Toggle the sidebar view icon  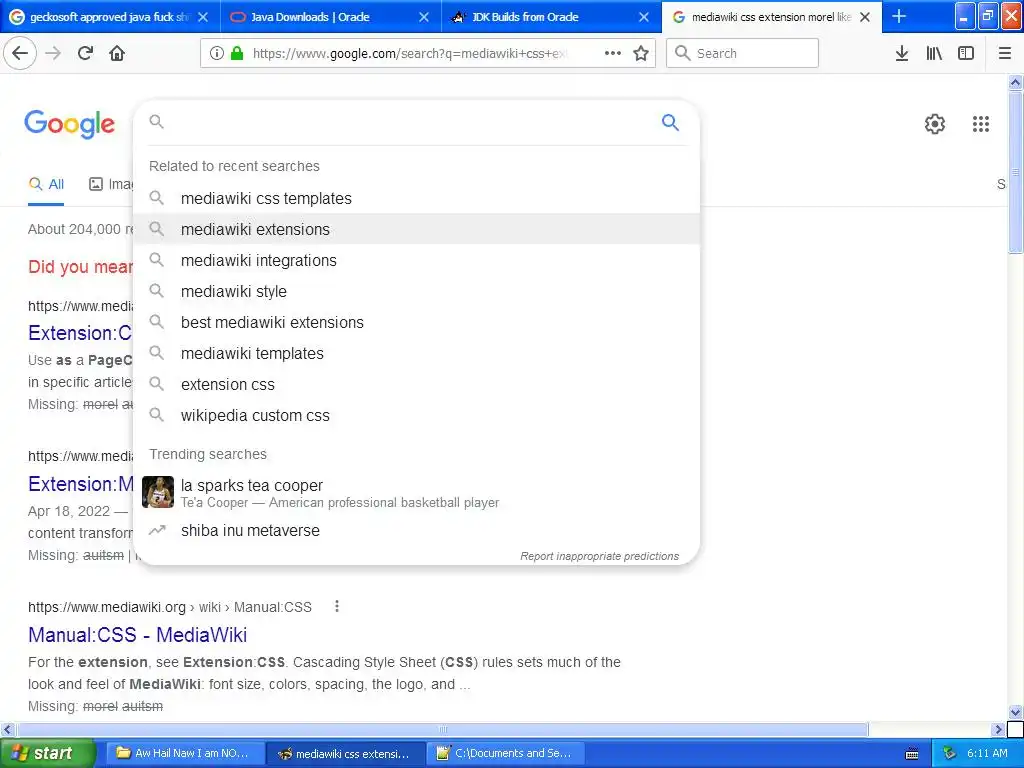click(966, 54)
